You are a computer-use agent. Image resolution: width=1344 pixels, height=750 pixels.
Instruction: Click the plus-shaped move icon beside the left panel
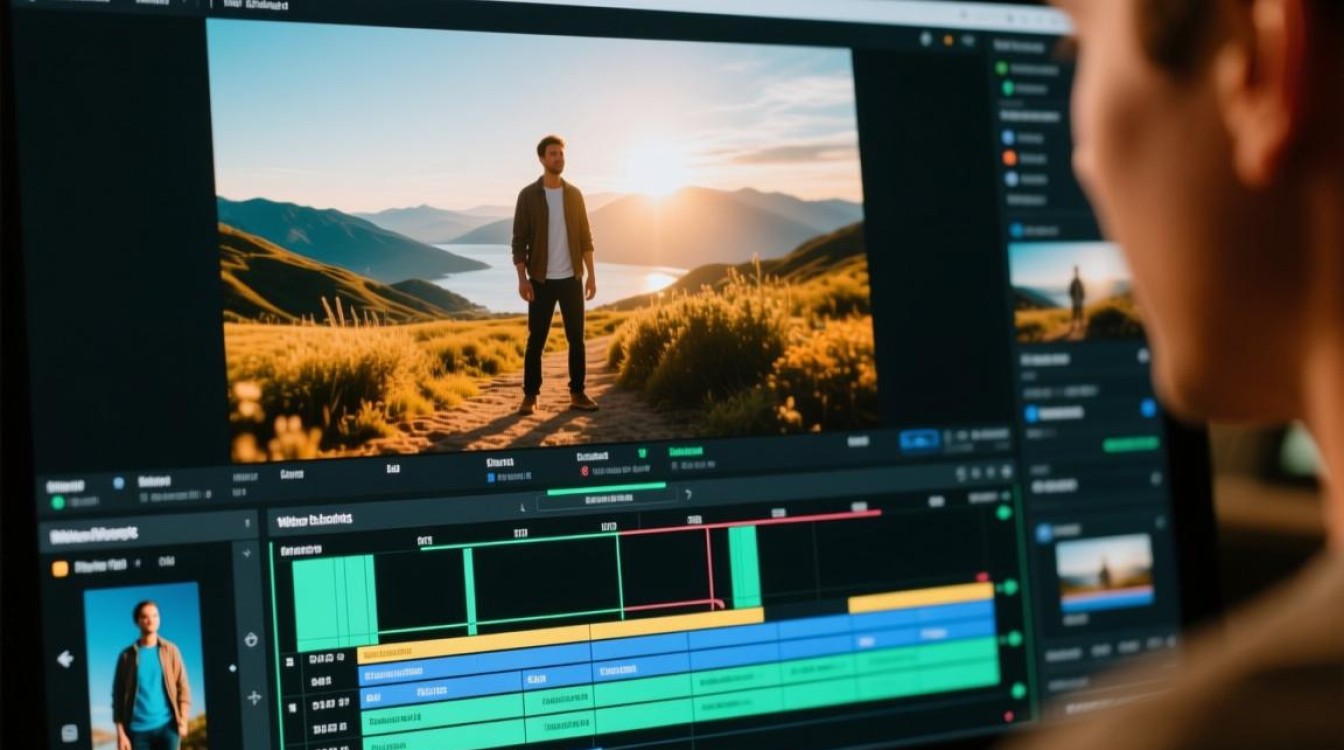coord(252,697)
